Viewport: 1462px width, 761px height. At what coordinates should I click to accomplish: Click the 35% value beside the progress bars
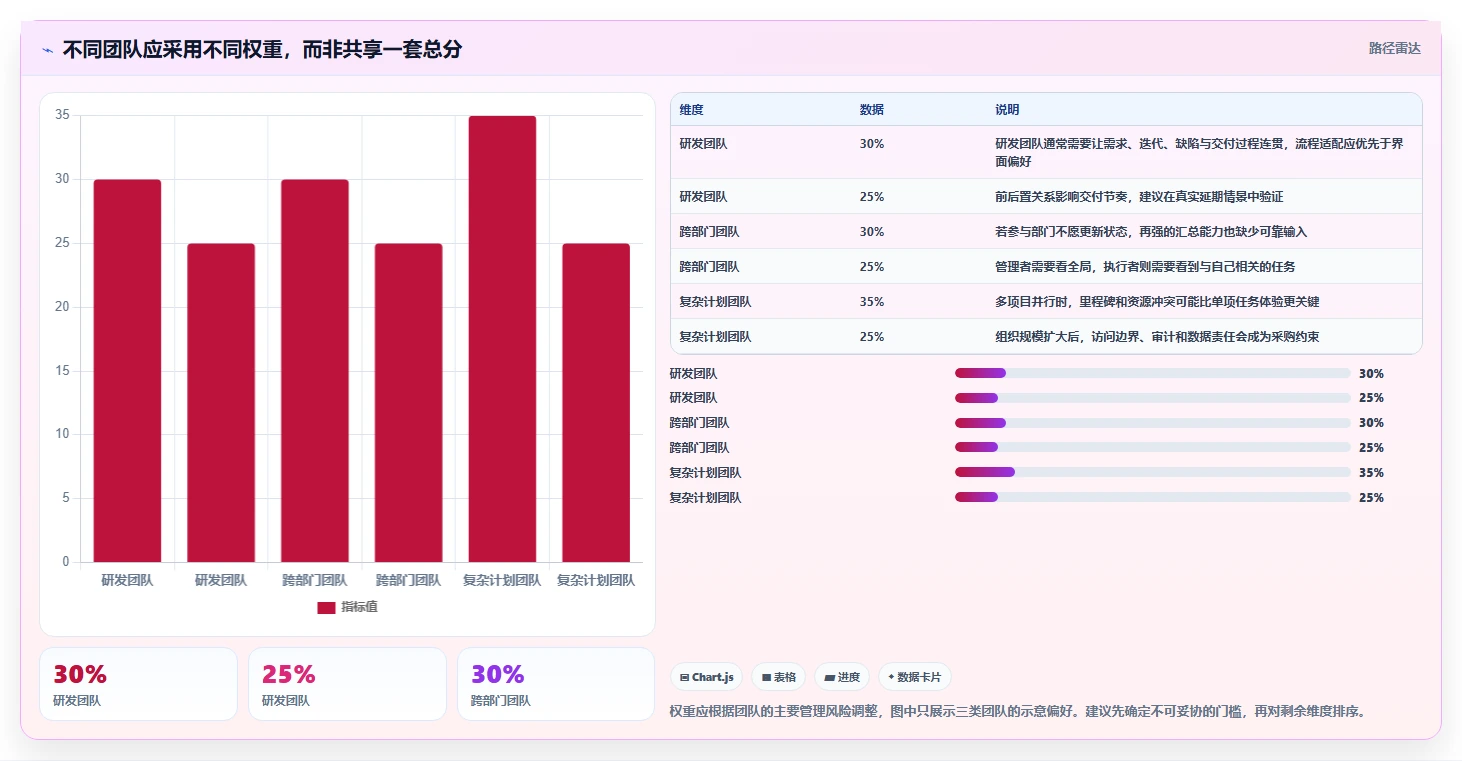1371,473
